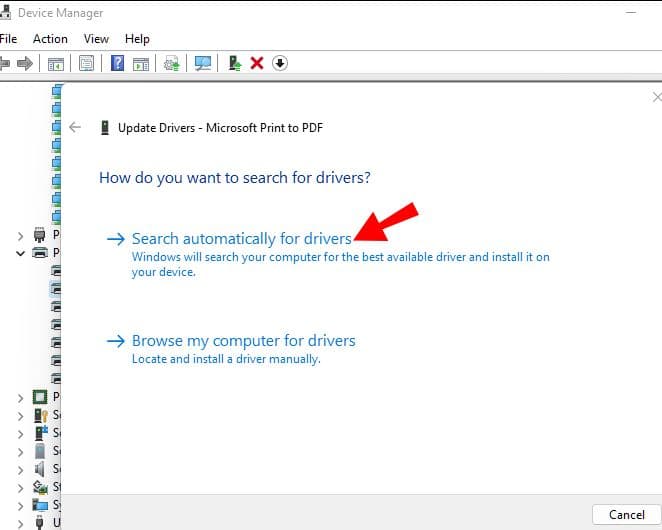Image resolution: width=662 pixels, height=530 pixels.
Task: Toggle the show/hide console tree toolbar icon
Action: click(x=56, y=64)
